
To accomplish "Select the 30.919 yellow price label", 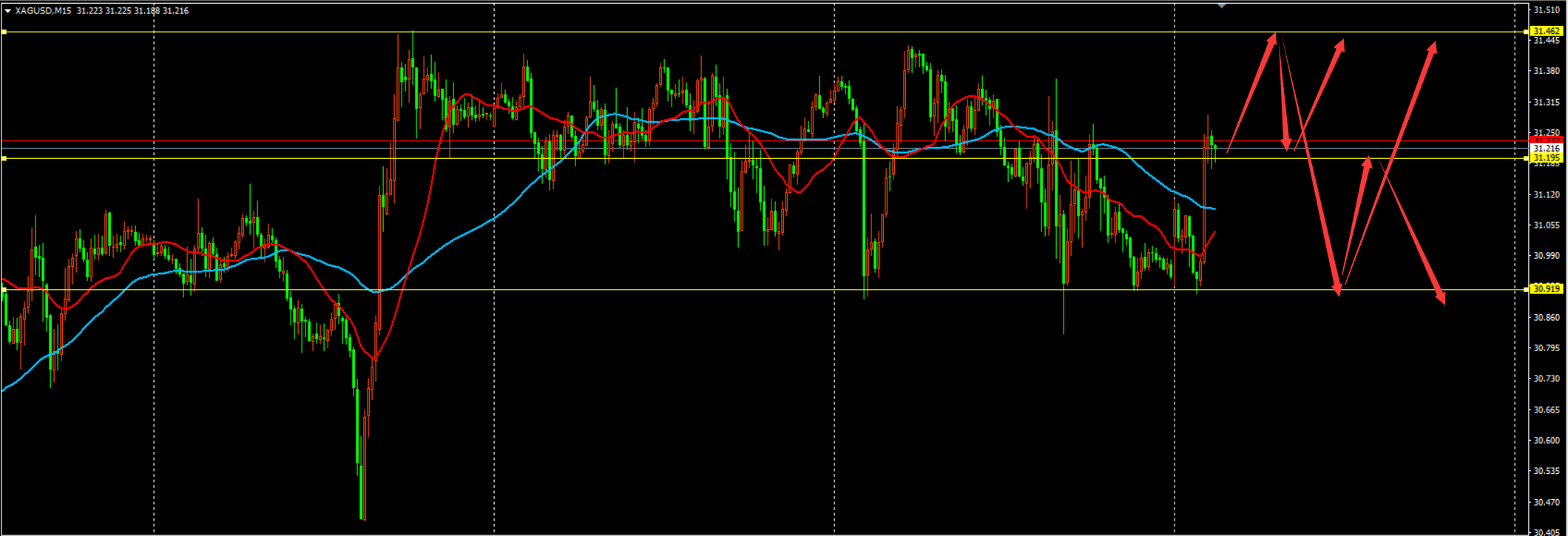I will pyautogui.click(x=1547, y=289).
